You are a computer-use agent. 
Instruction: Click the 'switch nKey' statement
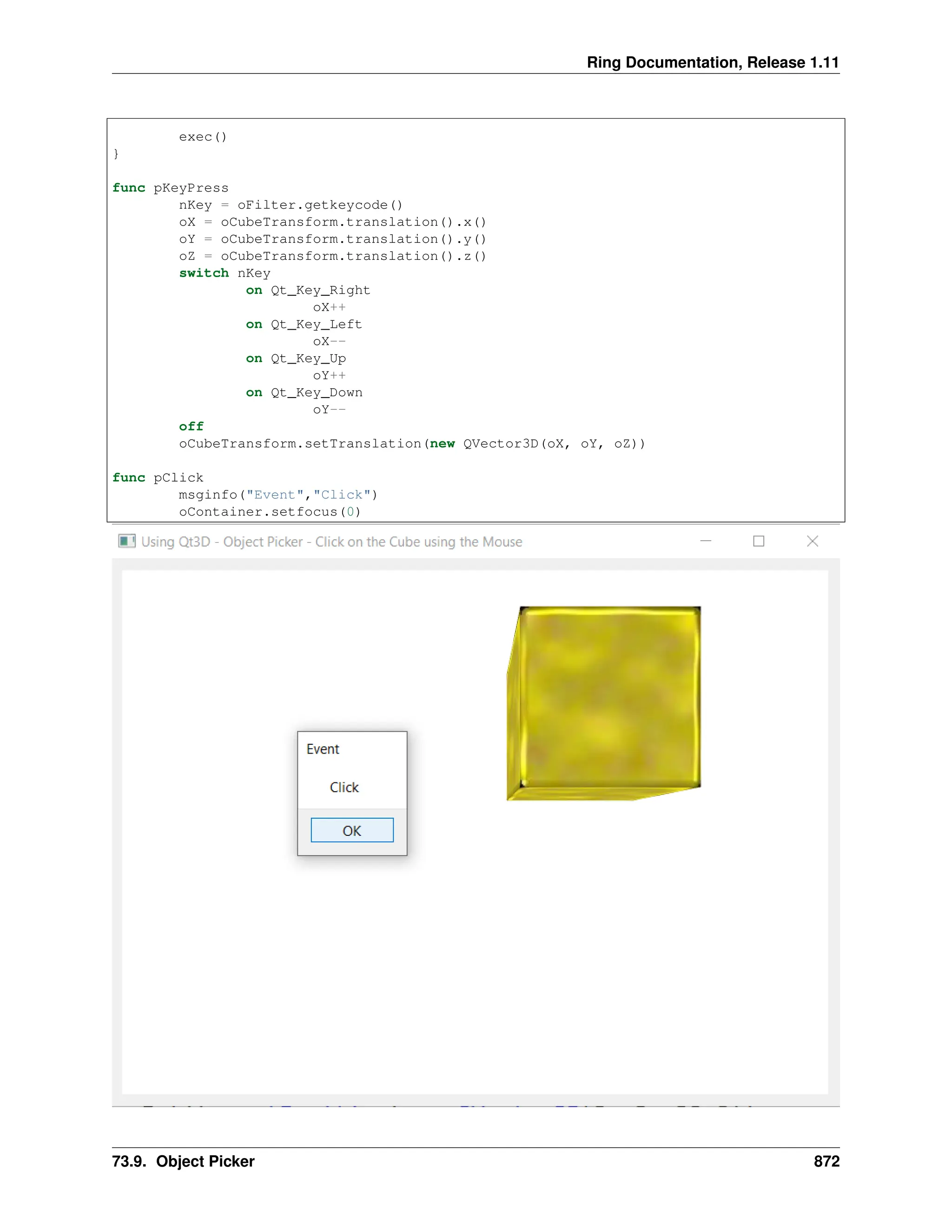225,273
